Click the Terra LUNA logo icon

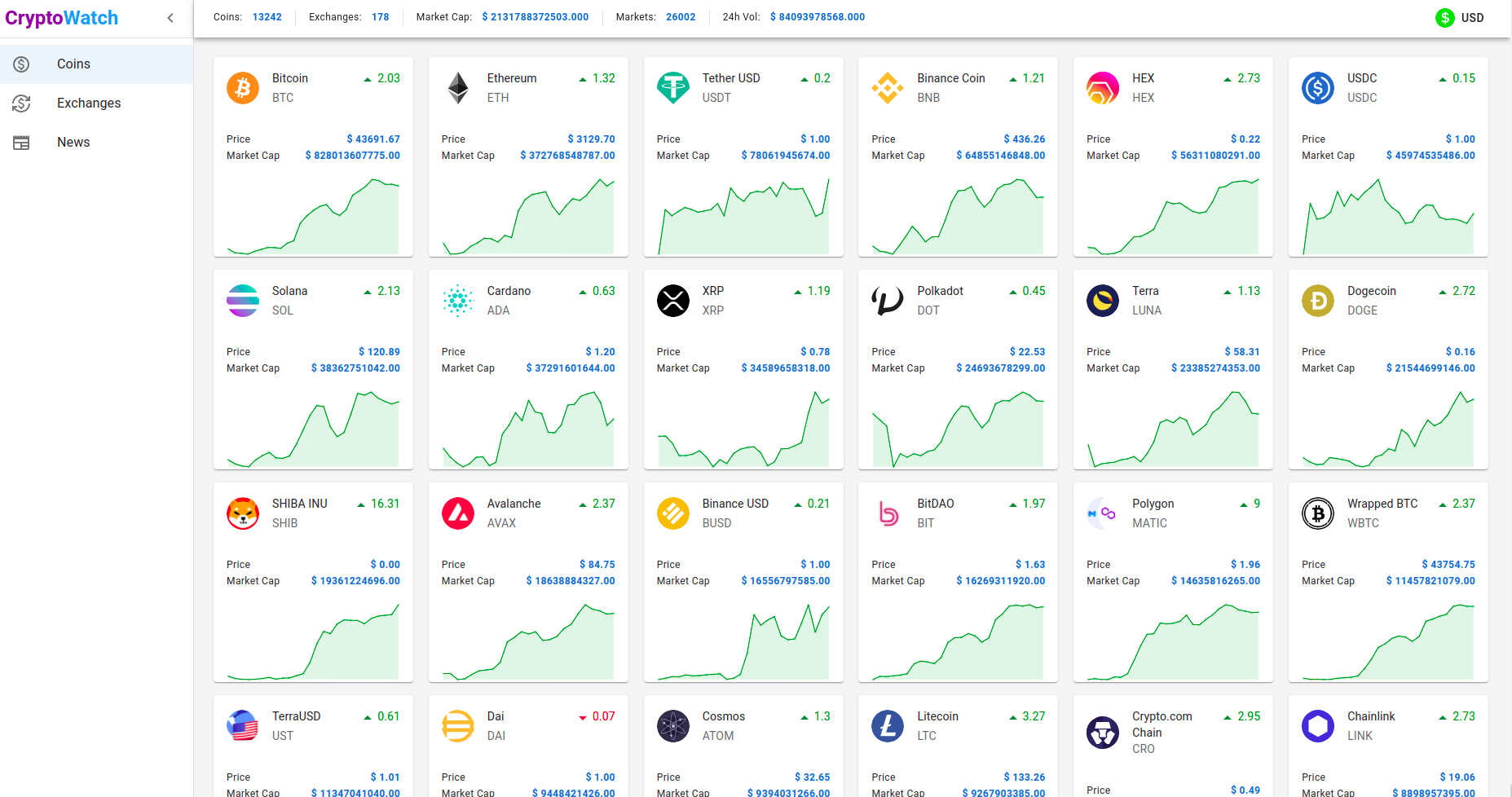(1103, 301)
